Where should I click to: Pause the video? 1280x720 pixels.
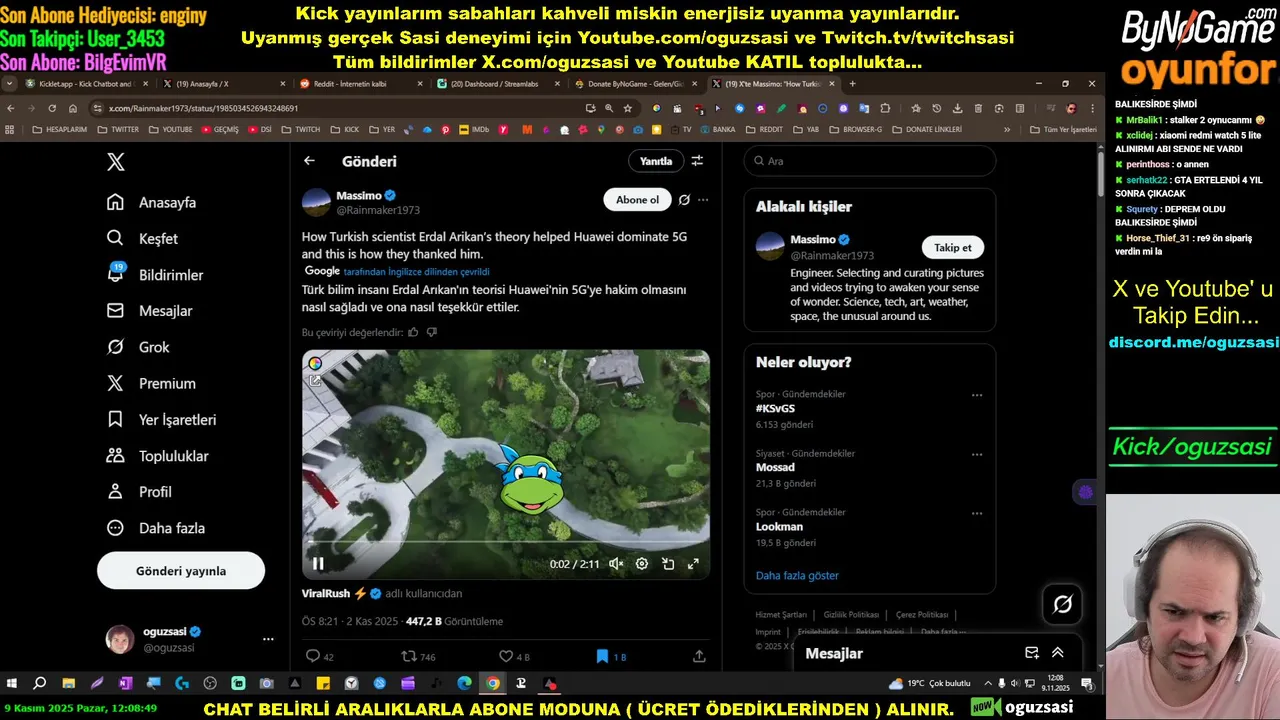318,564
